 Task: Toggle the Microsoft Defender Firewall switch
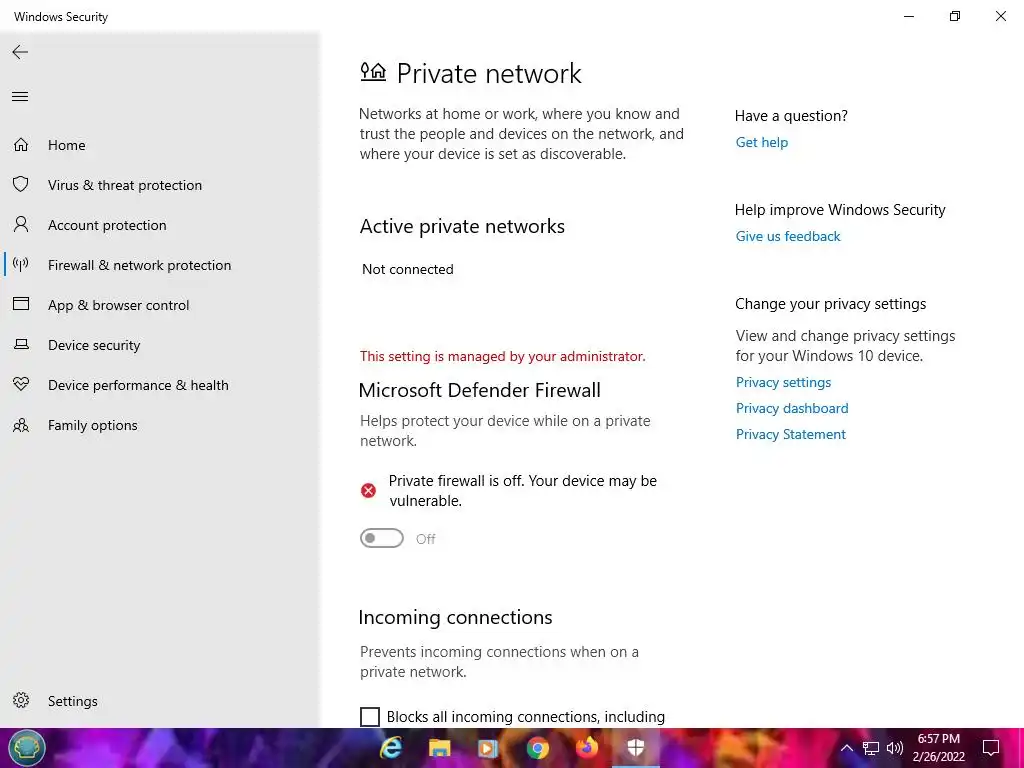coord(382,538)
